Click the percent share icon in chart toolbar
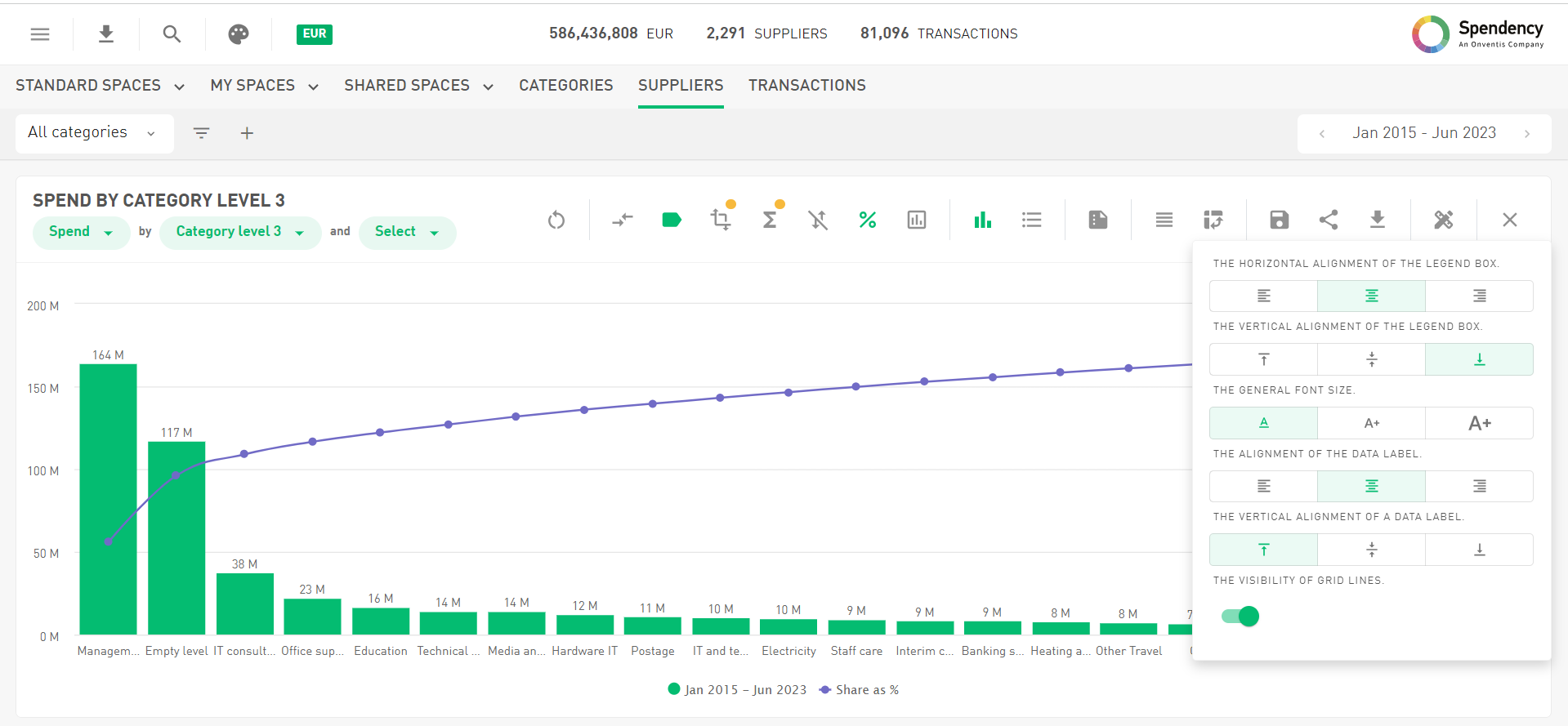 tap(867, 220)
